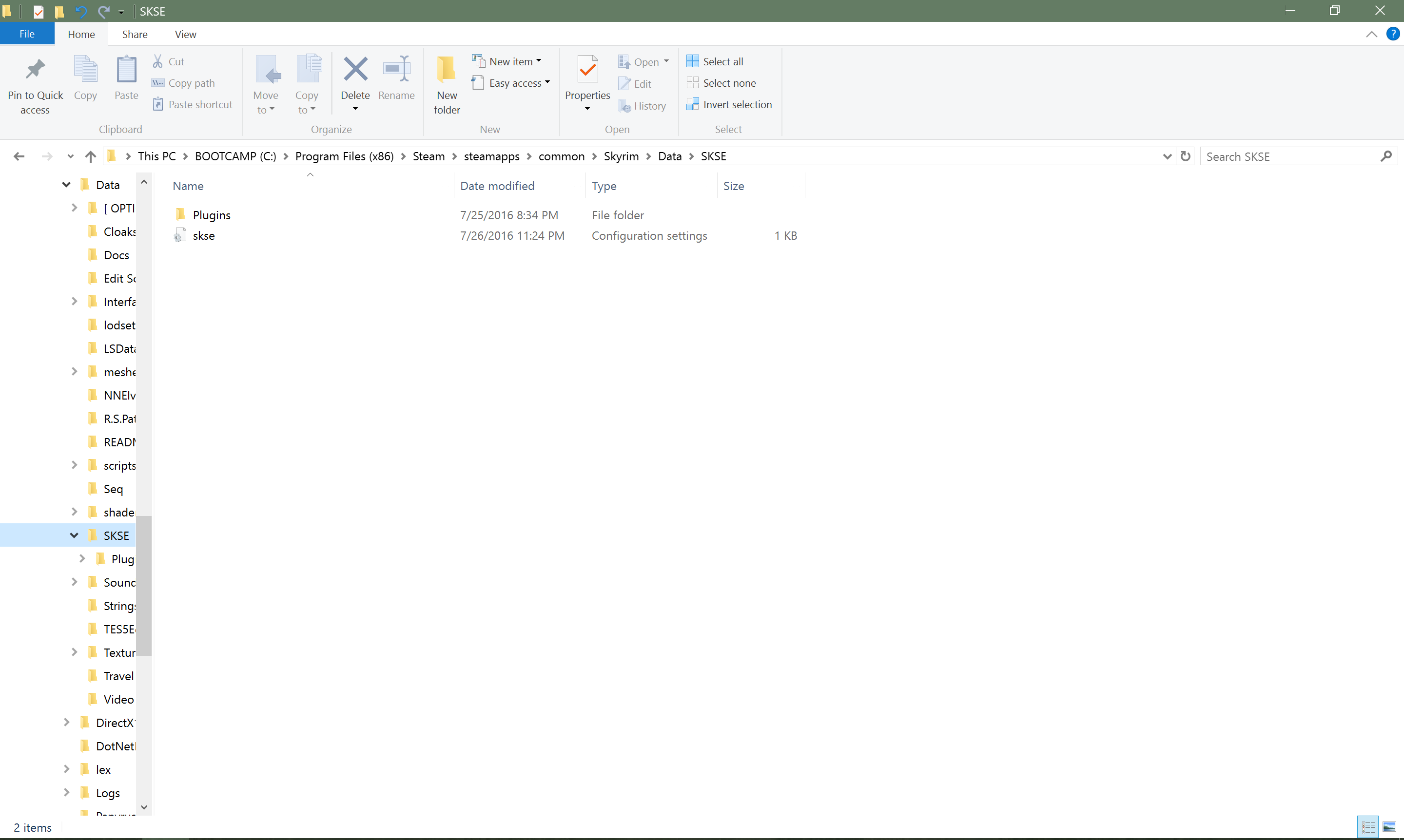Open the Easy access dropdown
The height and width of the screenshot is (840, 1404).
(x=511, y=83)
